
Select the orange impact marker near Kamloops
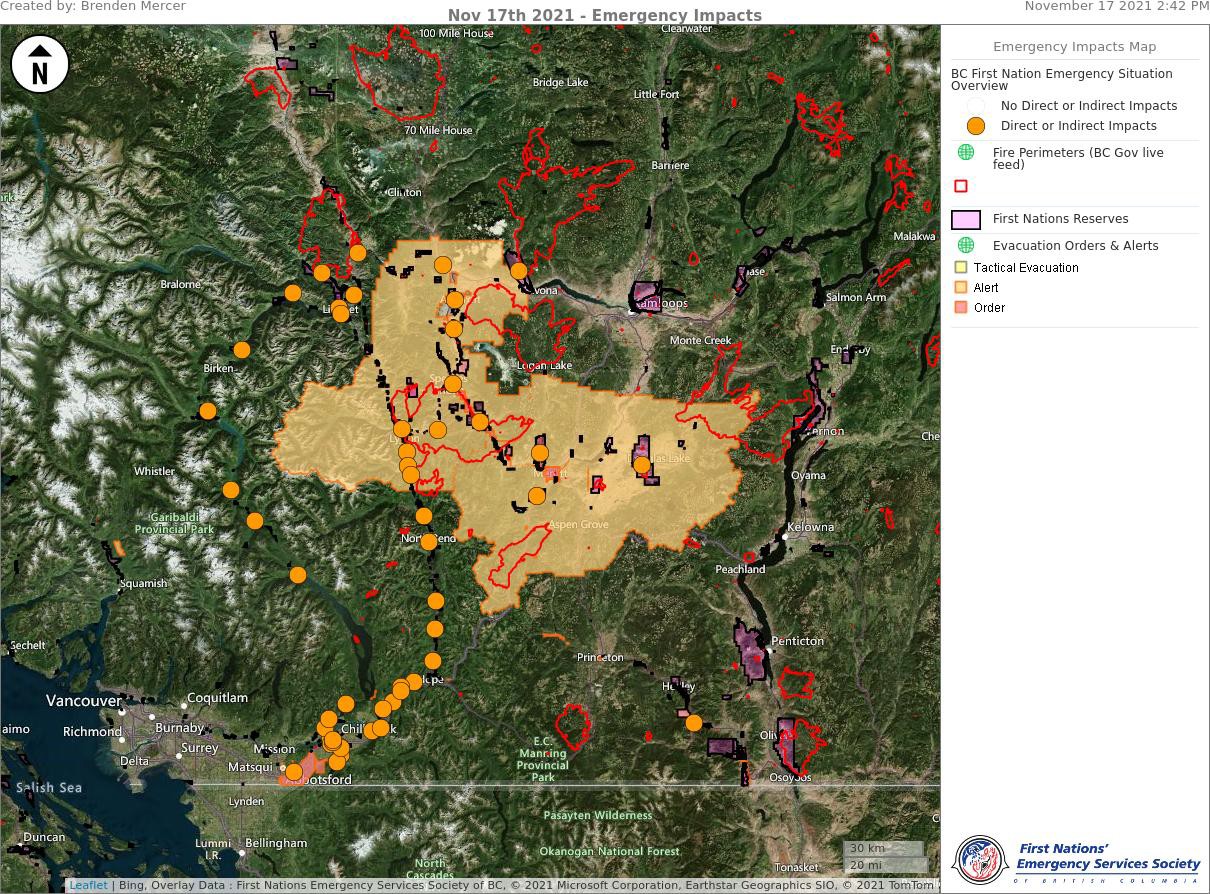(519, 270)
